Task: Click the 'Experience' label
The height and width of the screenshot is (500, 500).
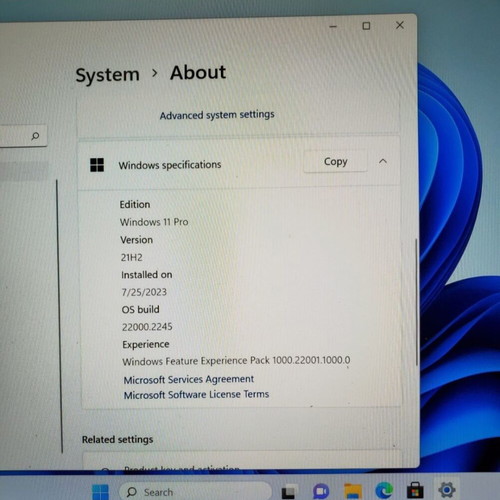Action: click(146, 344)
